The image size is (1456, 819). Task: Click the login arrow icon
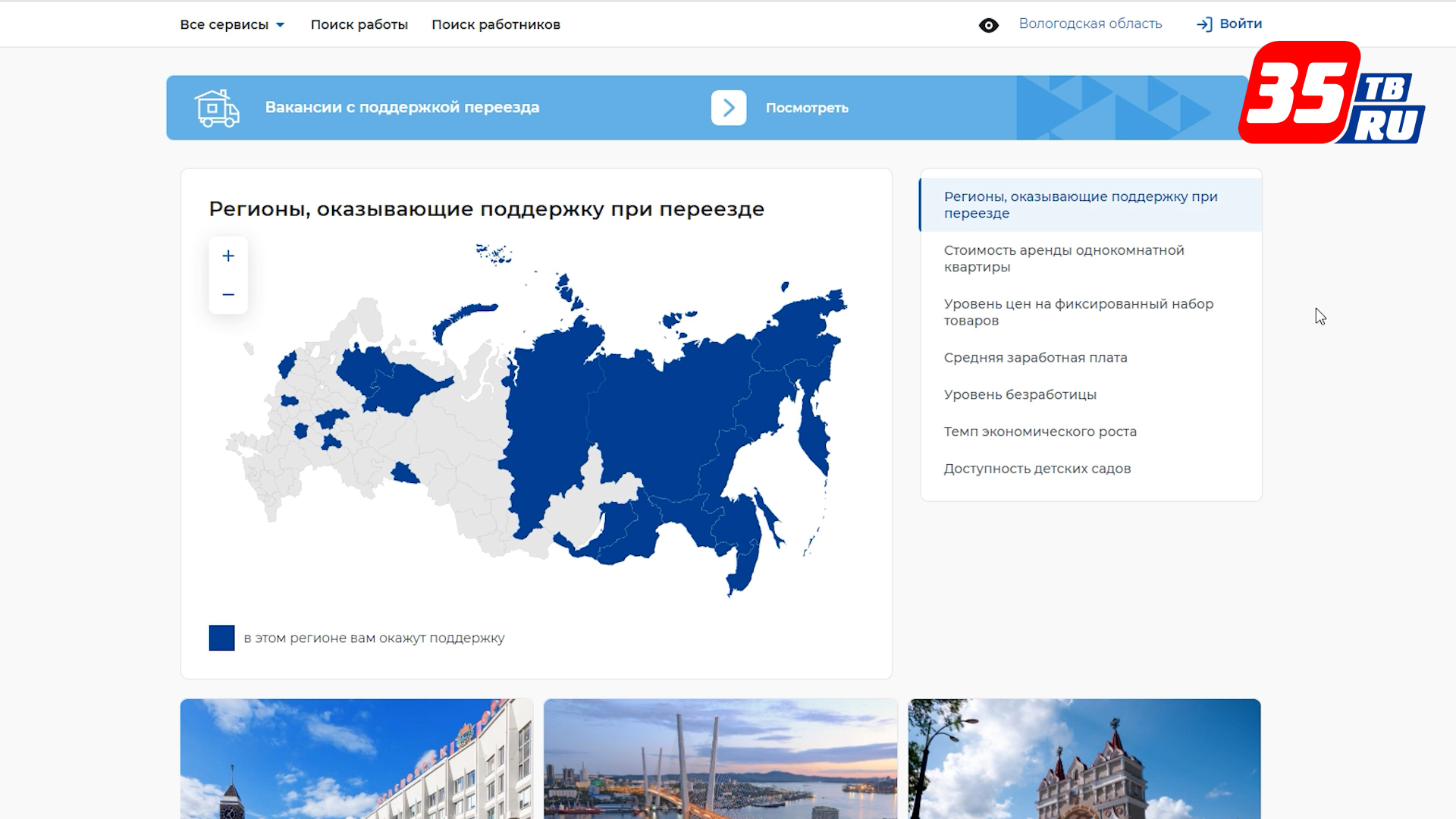(x=1204, y=24)
